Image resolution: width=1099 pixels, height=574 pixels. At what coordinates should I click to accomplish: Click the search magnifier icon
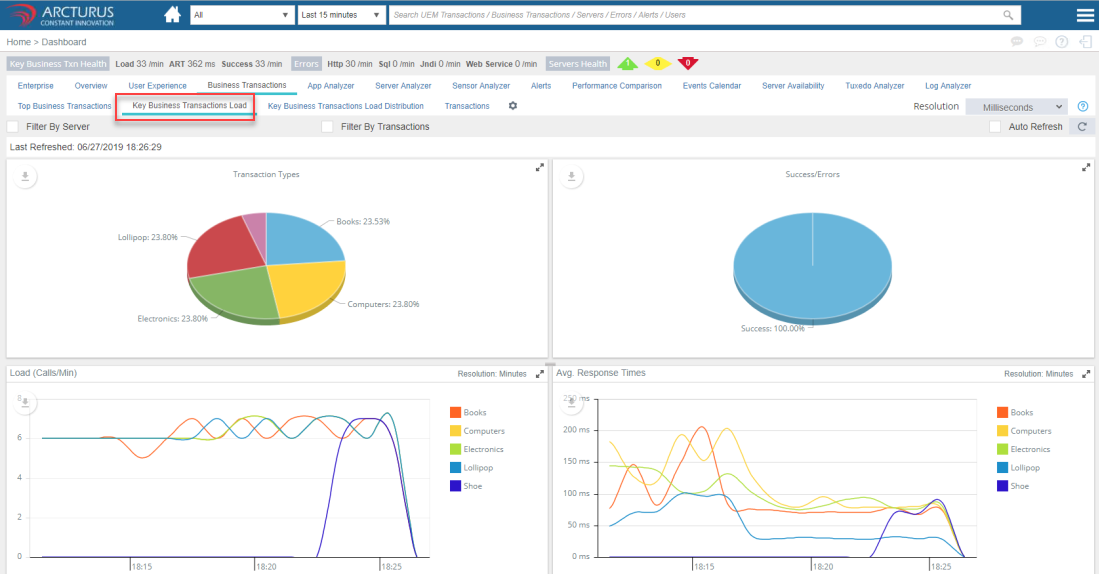1008,15
